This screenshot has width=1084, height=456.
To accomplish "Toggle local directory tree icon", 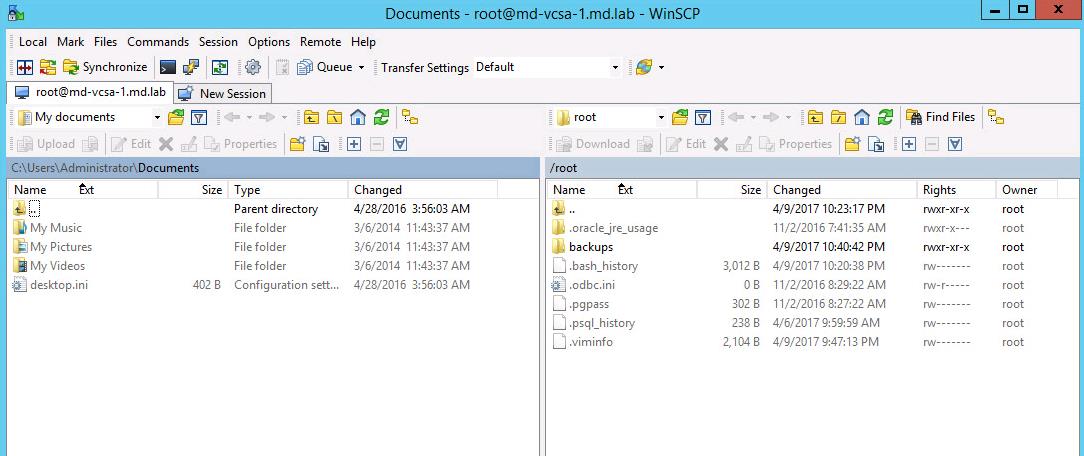I will [x=409, y=117].
